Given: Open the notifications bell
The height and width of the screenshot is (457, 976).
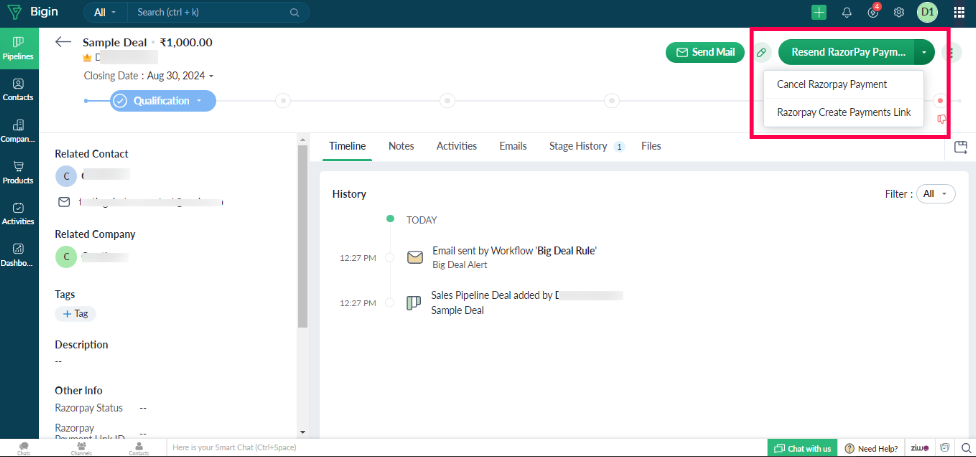Looking at the screenshot, I should pyautogui.click(x=847, y=12).
